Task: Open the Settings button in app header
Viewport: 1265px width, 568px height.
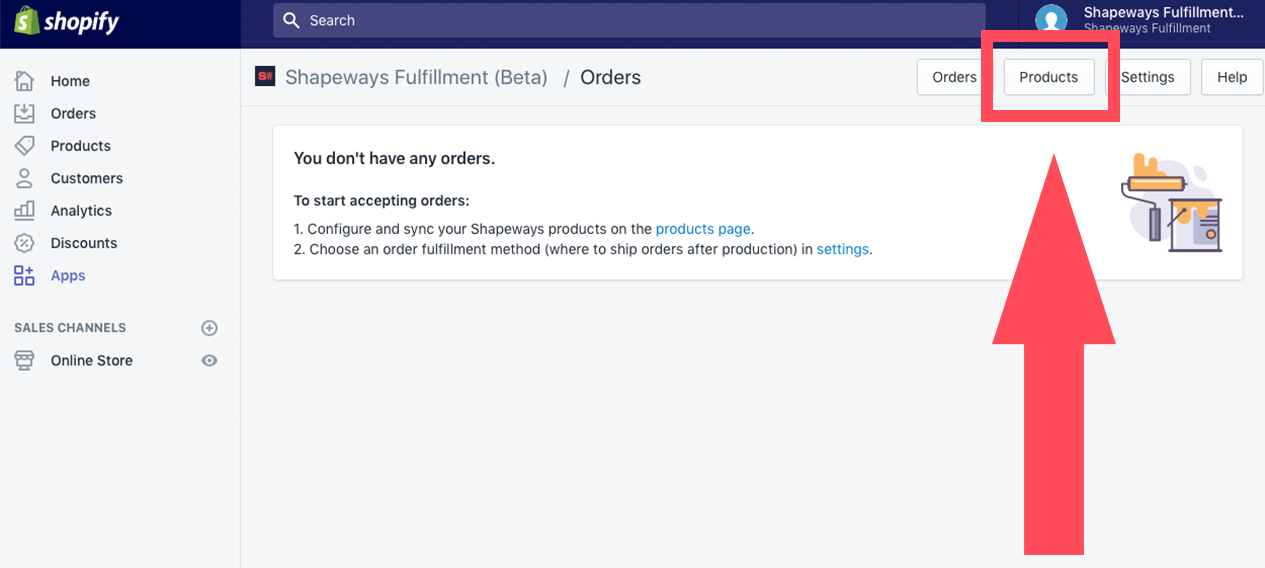Action: click(x=1147, y=77)
